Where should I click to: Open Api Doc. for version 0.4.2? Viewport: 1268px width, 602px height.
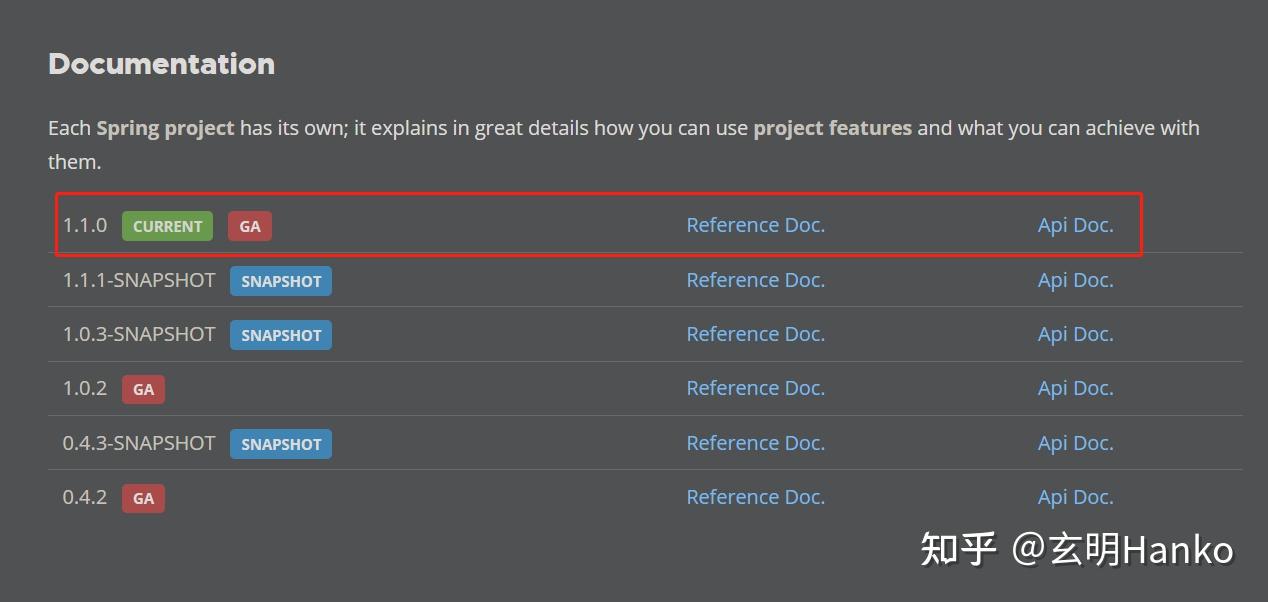pyautogui.click(x=1075, y=498)
